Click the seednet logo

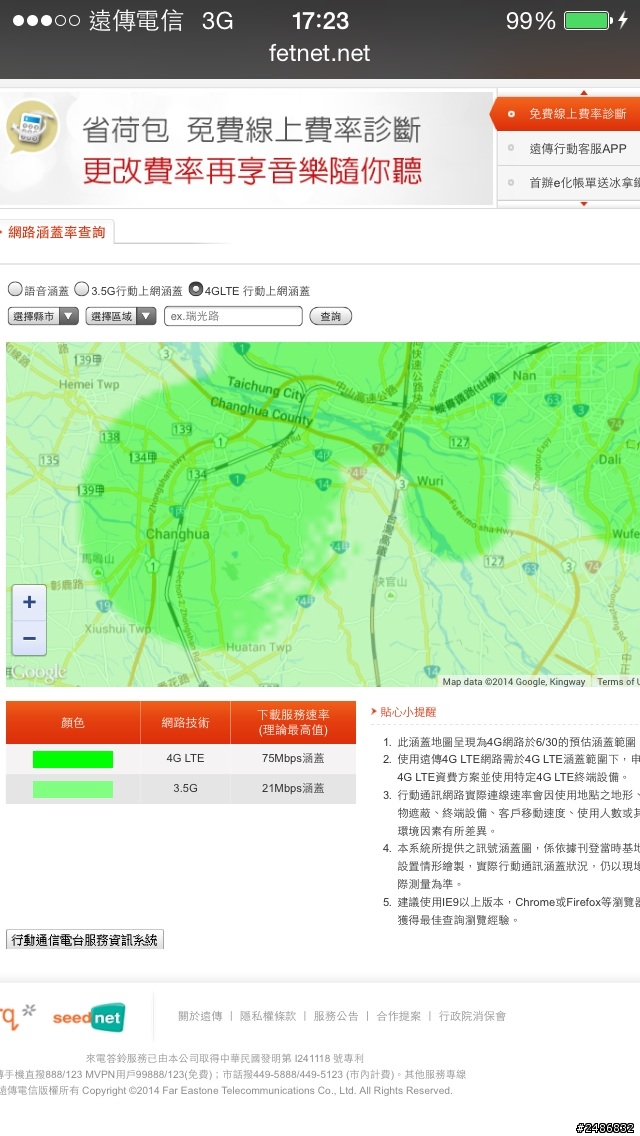(x=88, y=1017)
